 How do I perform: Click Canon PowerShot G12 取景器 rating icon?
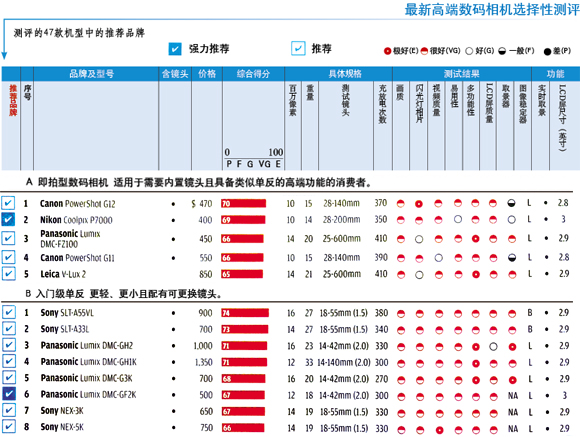click(511, 203)
